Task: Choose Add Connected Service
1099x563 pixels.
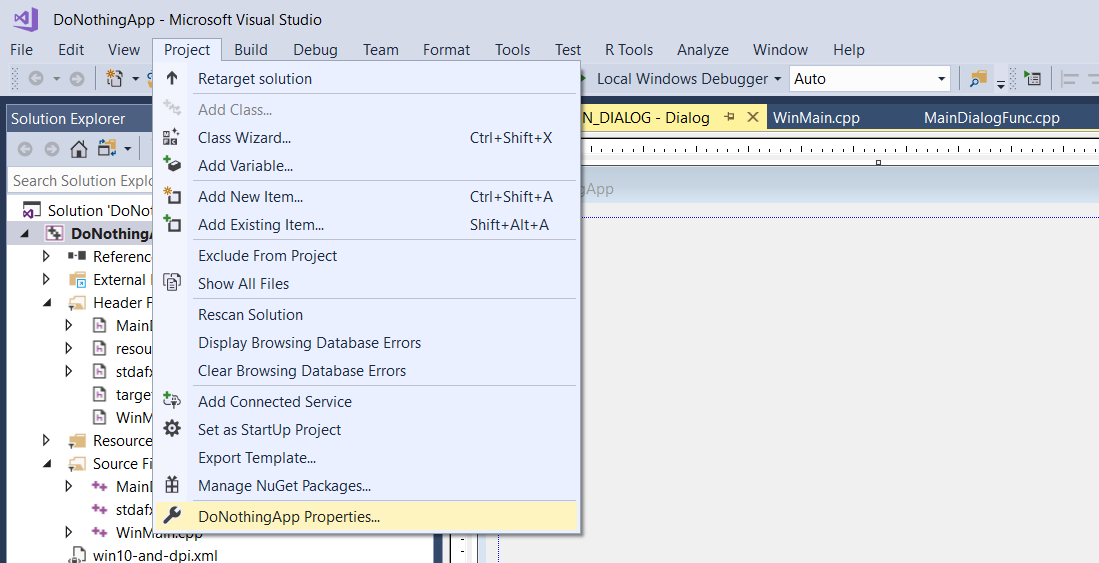Action: [x=366, y=401]
